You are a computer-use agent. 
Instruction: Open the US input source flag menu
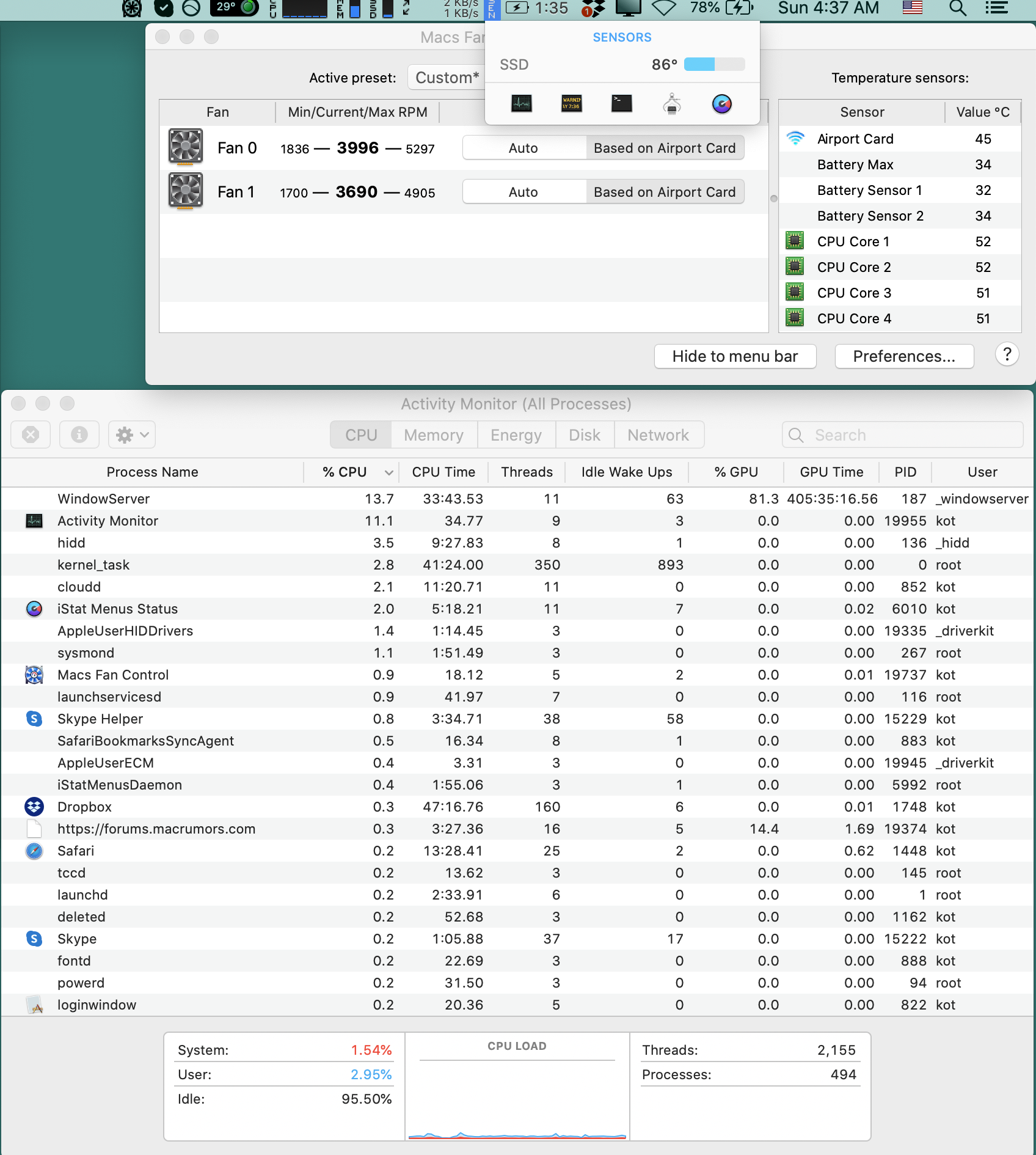click(912, 8)
